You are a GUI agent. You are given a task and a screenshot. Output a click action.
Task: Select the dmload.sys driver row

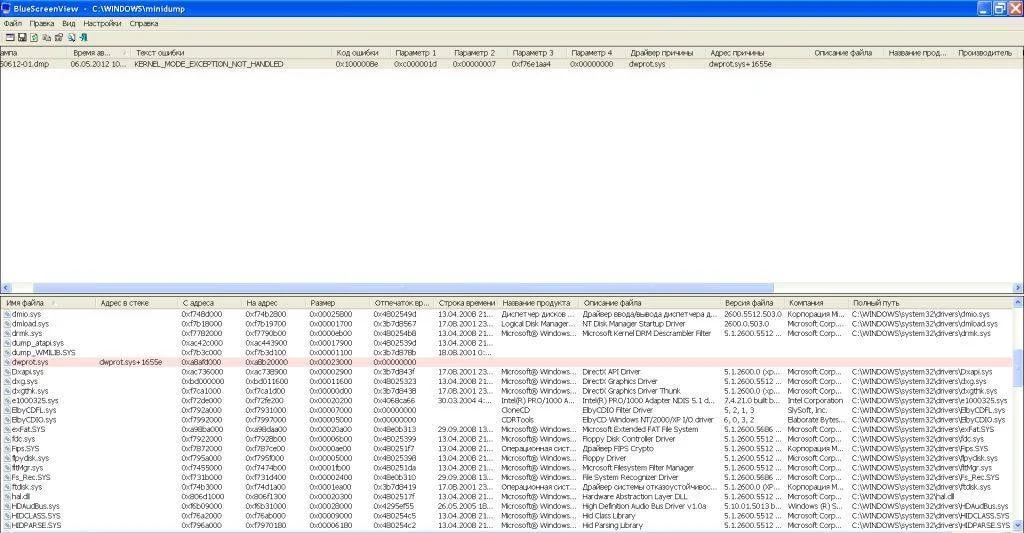coord(507,323)
